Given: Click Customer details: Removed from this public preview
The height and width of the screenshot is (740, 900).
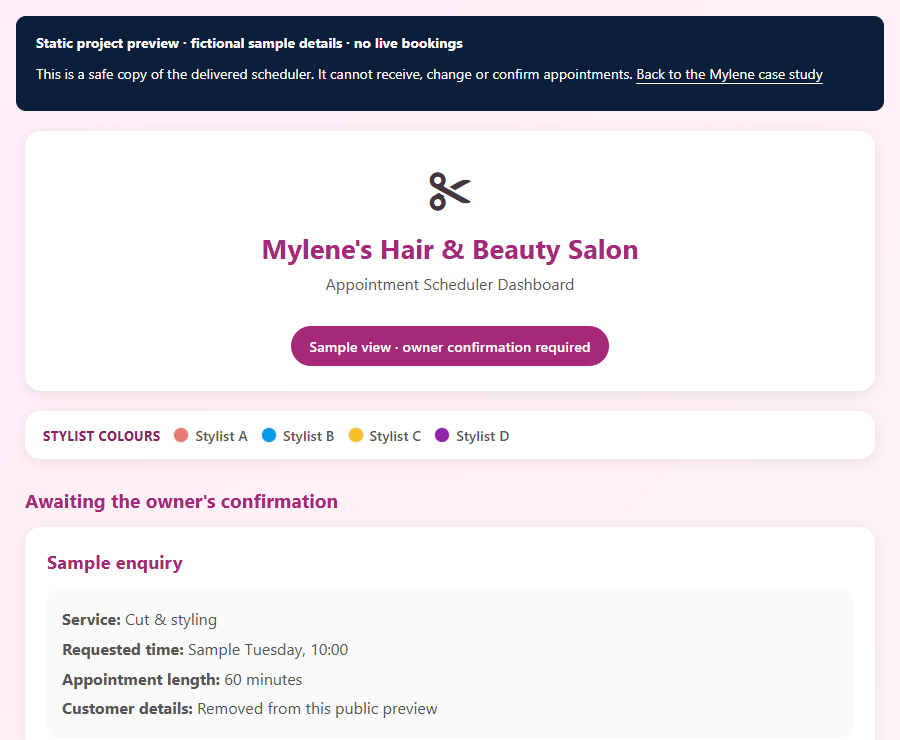Looking at the screenshot, I should point(250,709).
